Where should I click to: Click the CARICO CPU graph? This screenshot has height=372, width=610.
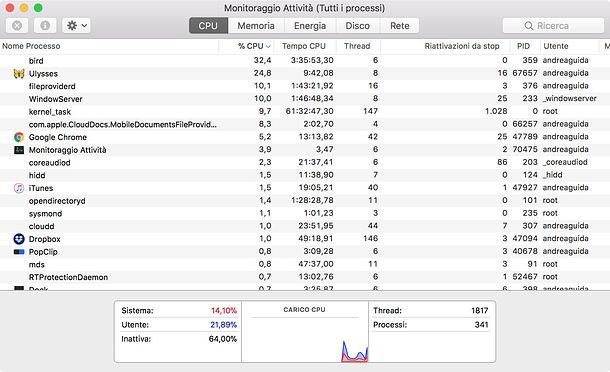click(305, 332)
